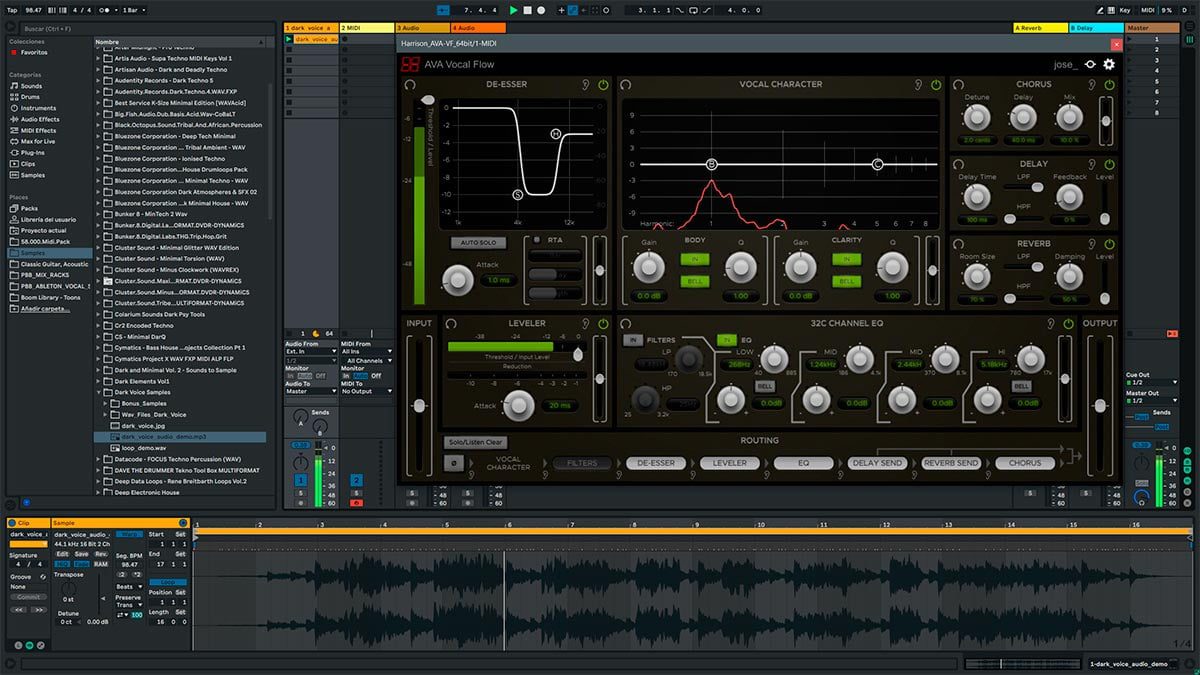The width and height of the screenshot is (1200, 675).
Task: Select the B Delay return track header
Action: (1096, 28)
